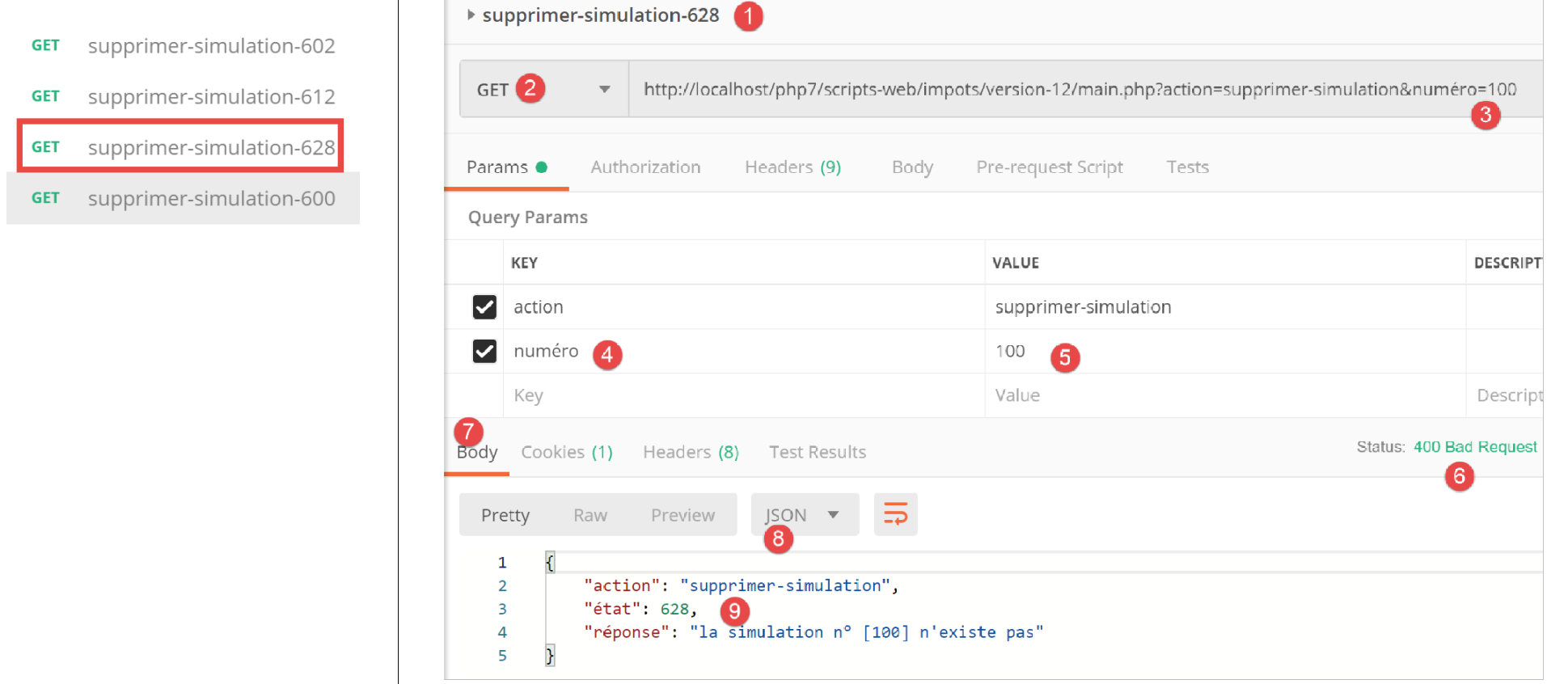This screenshot has width=1568, height=684.
Task: Open supprimer-simulation-600 request in sidebar
Action: tap(210, 198)
